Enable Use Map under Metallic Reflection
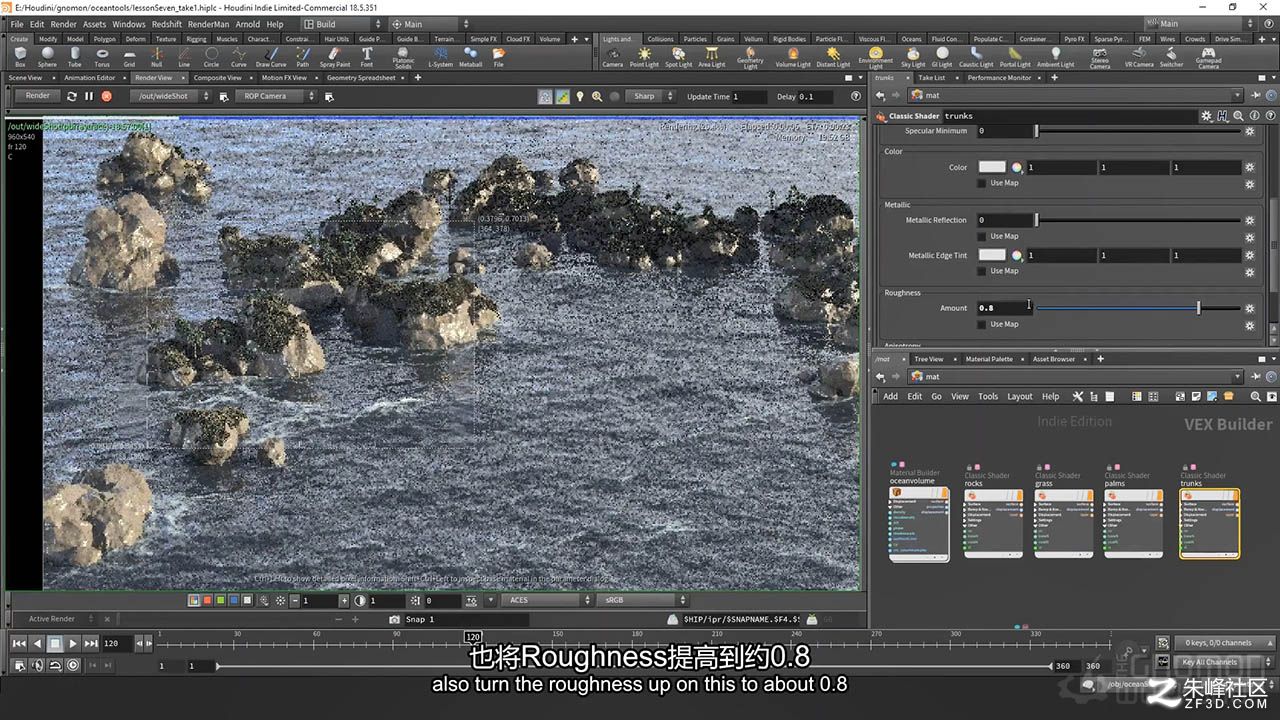1280x720 pixels. [x=982, y=236]
